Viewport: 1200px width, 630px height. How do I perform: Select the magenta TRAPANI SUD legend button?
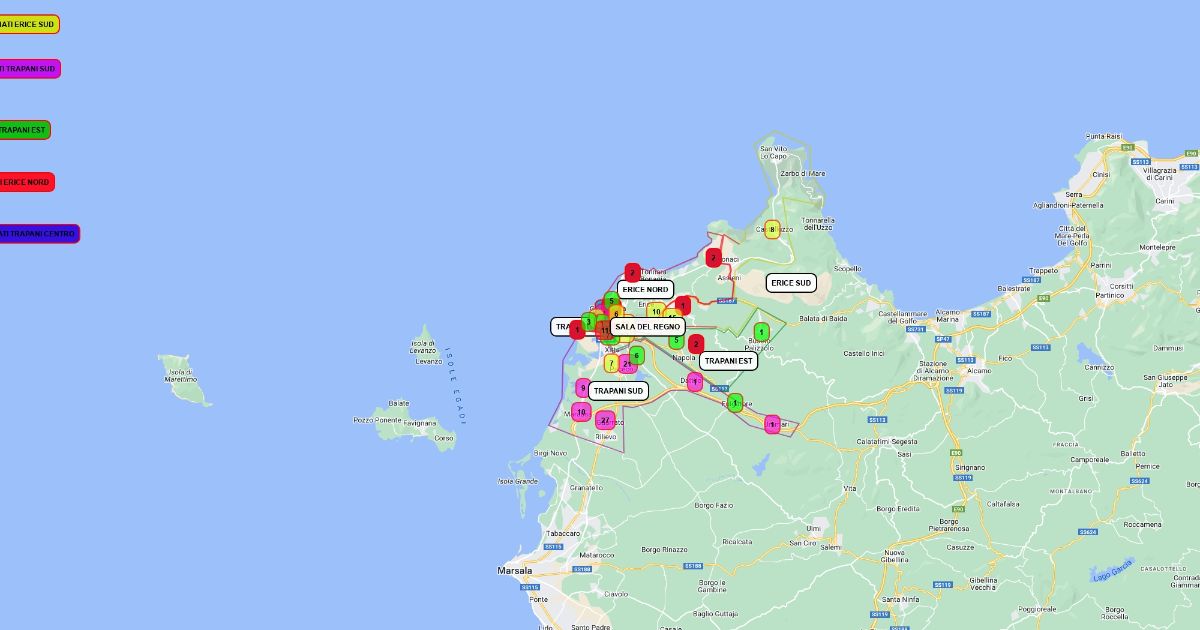point(30,69)
